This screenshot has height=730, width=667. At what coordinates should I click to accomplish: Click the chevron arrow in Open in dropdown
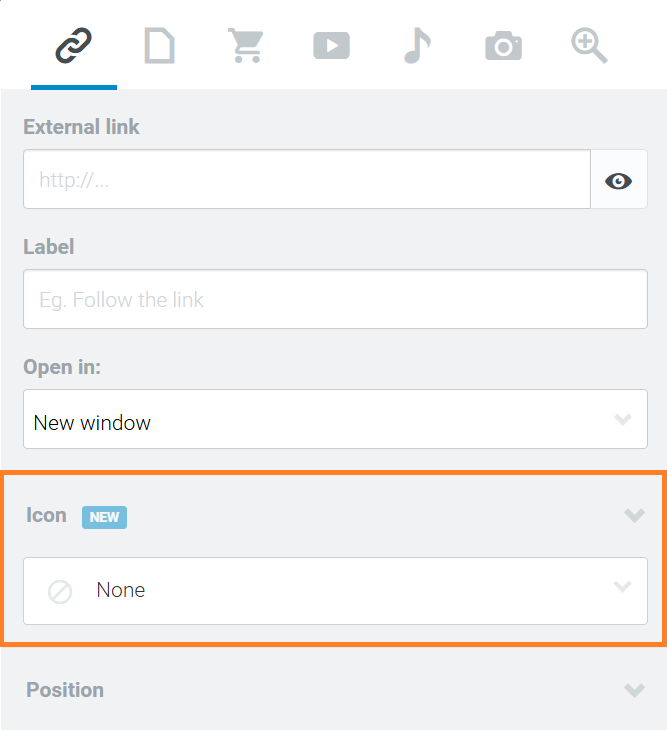[x=623, y=419]
